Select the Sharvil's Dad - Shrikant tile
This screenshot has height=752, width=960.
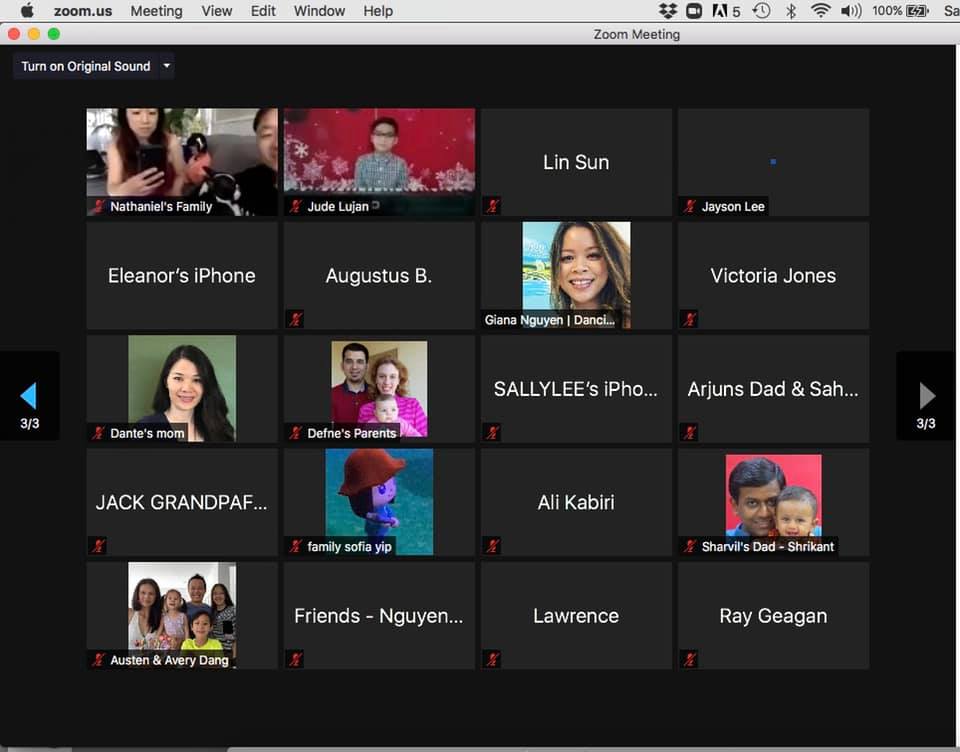(x=773, y=501)
